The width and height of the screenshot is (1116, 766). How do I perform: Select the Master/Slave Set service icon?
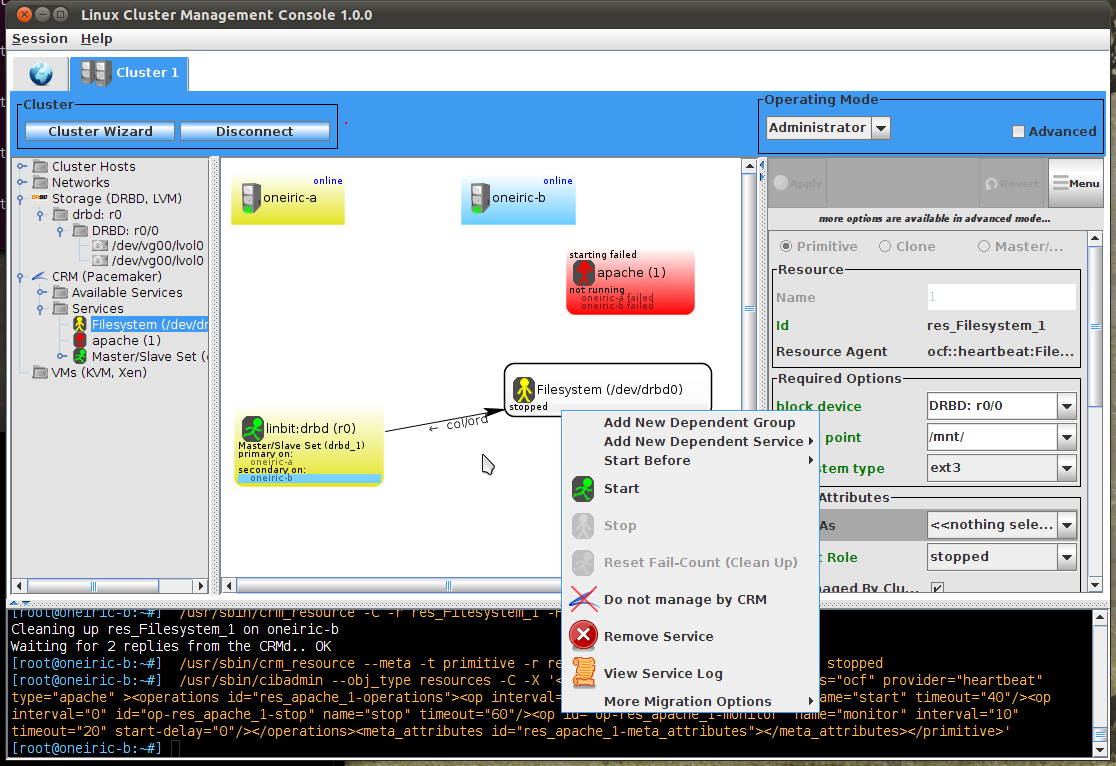pyautogui.click(x=79, y=356)
